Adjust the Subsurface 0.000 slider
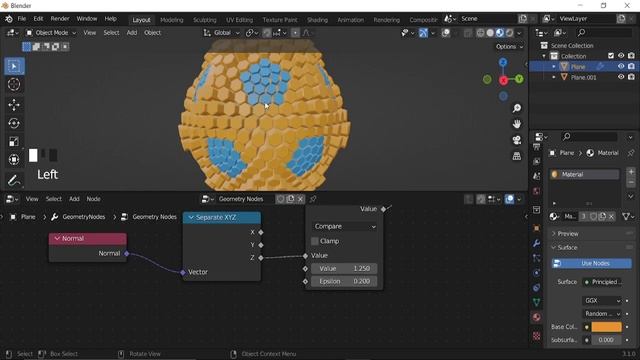Screen dimensions: 640x360 coord(607,340)
